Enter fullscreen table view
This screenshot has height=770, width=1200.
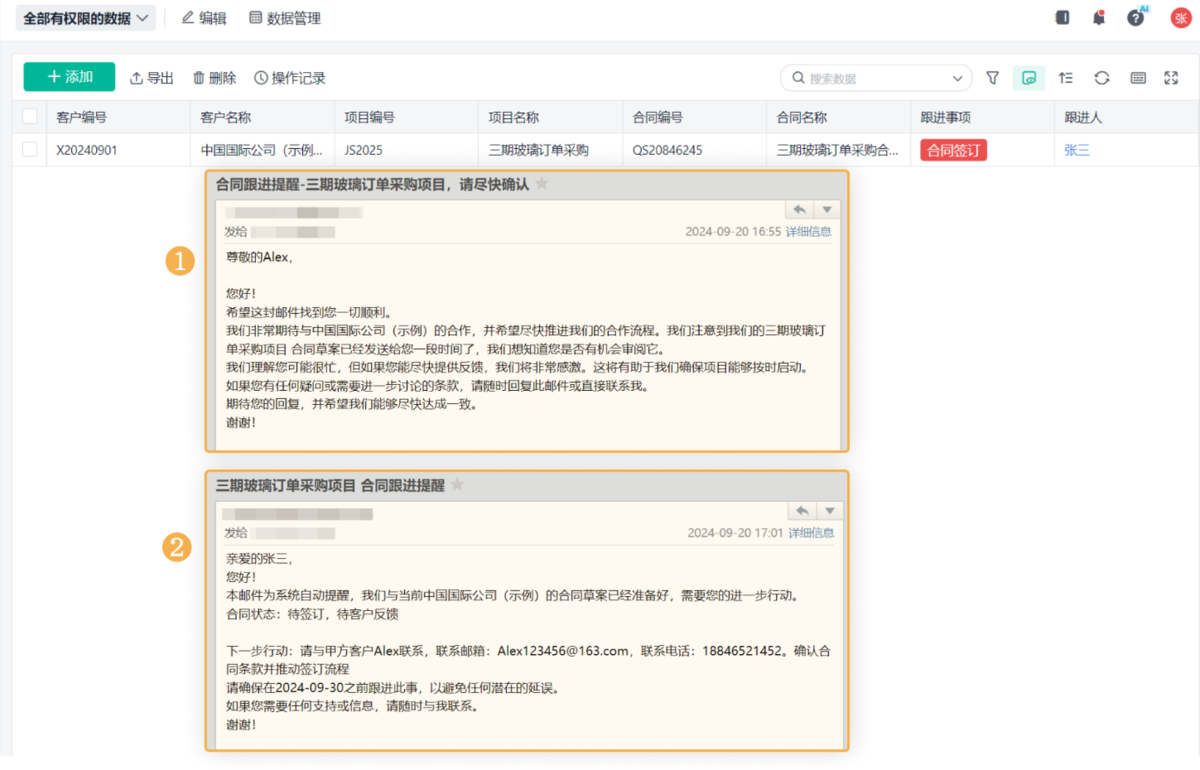pos(1171,78)
